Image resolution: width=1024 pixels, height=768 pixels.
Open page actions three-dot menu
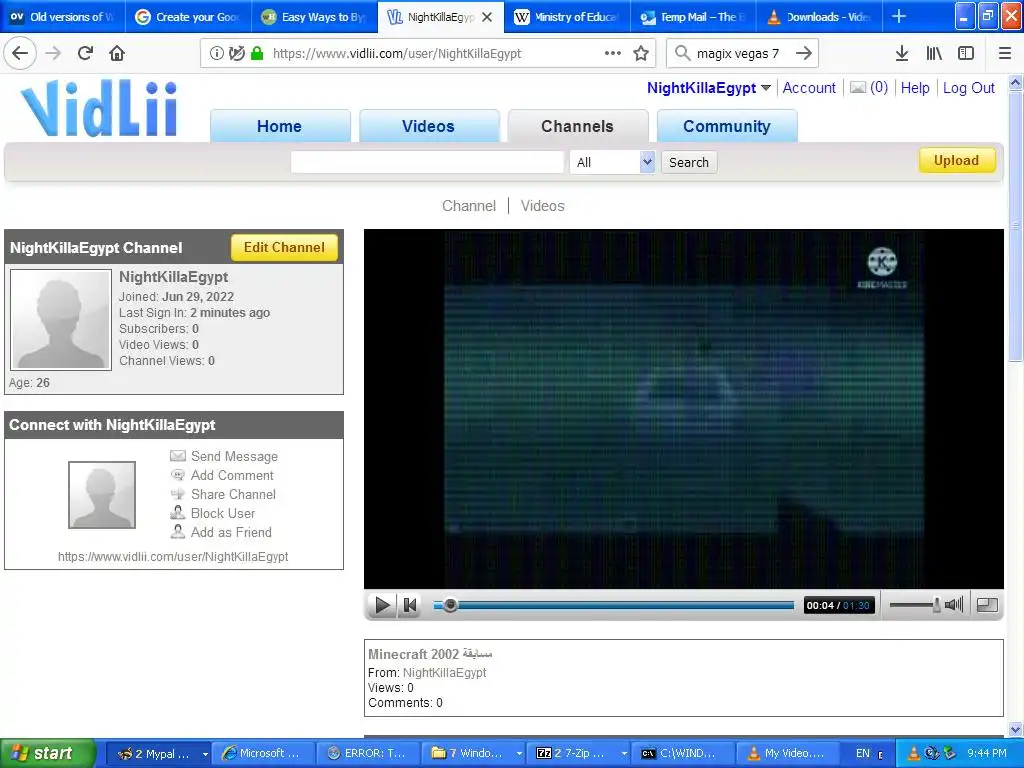613,53
